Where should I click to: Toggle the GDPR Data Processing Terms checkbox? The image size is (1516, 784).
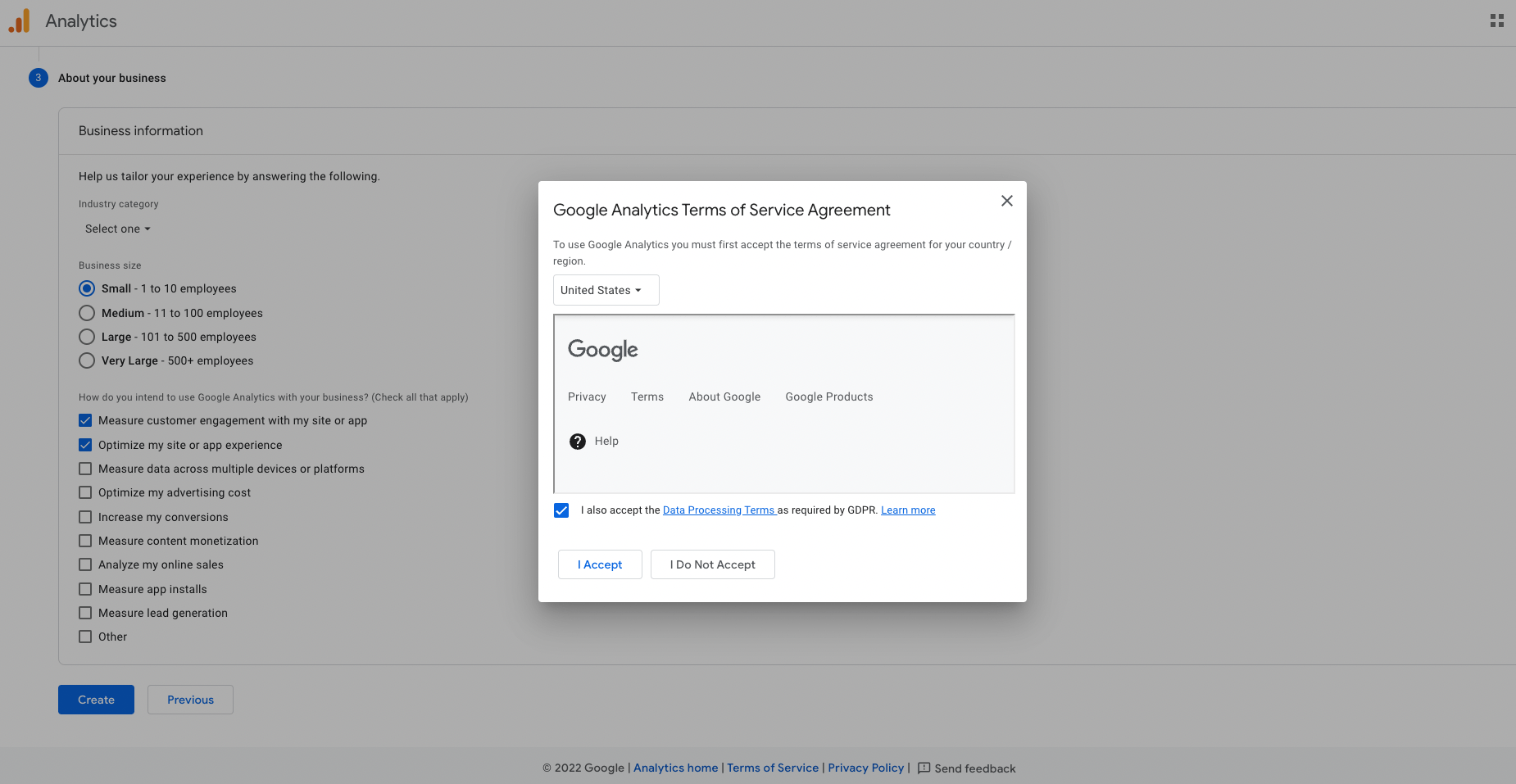pyautogui.click(x=561, y=510)
